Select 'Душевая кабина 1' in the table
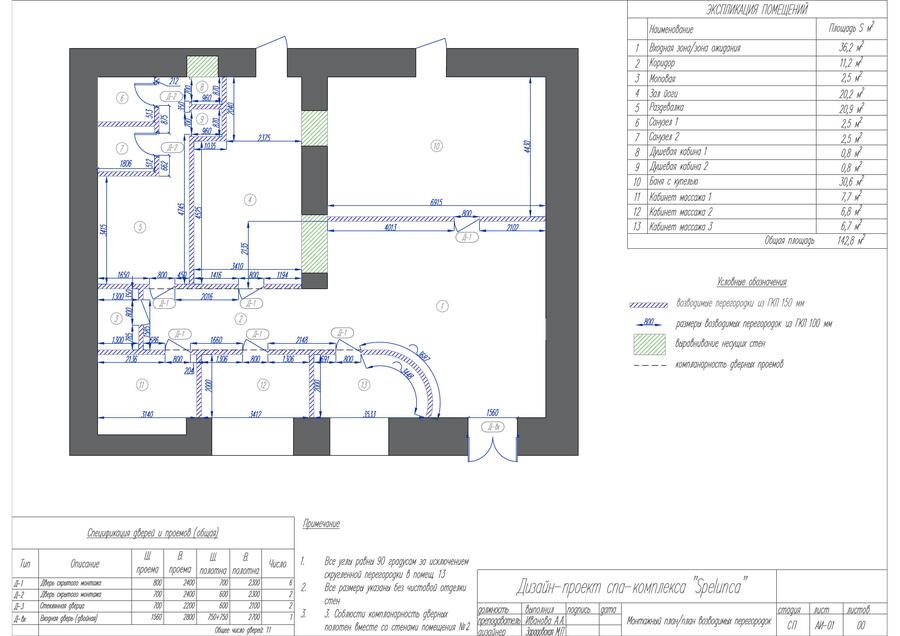The image size is (900, 636). [x=678, y=152]
